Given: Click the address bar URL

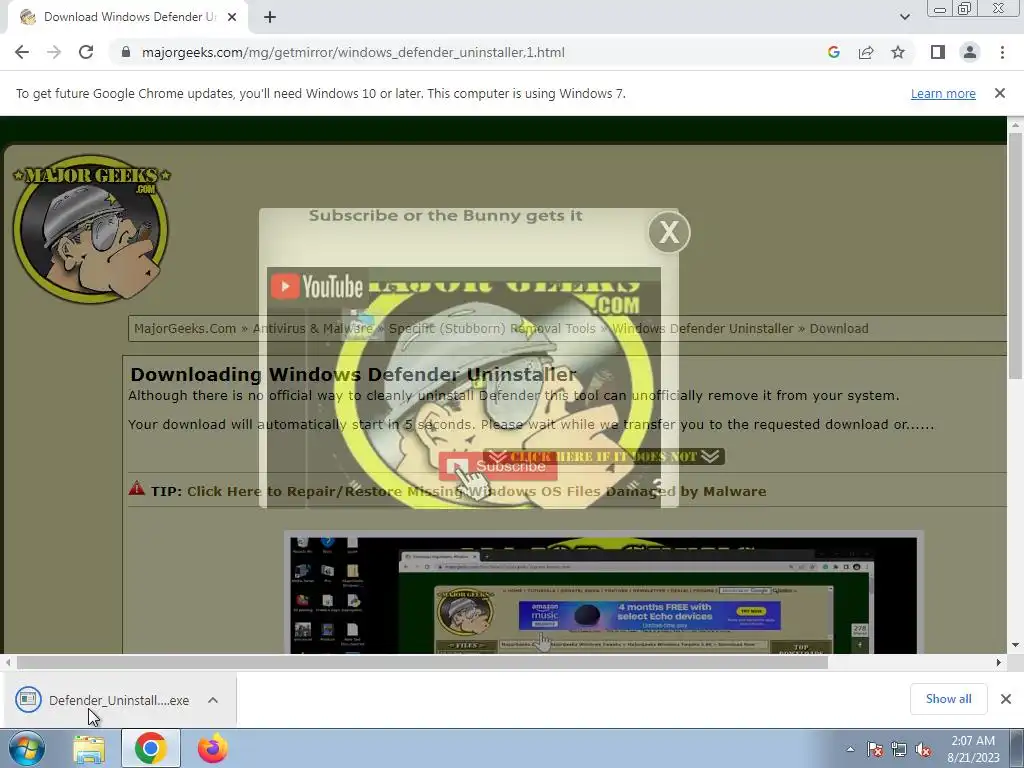Looking at the screenshot, I should click(x=353, y=52).
